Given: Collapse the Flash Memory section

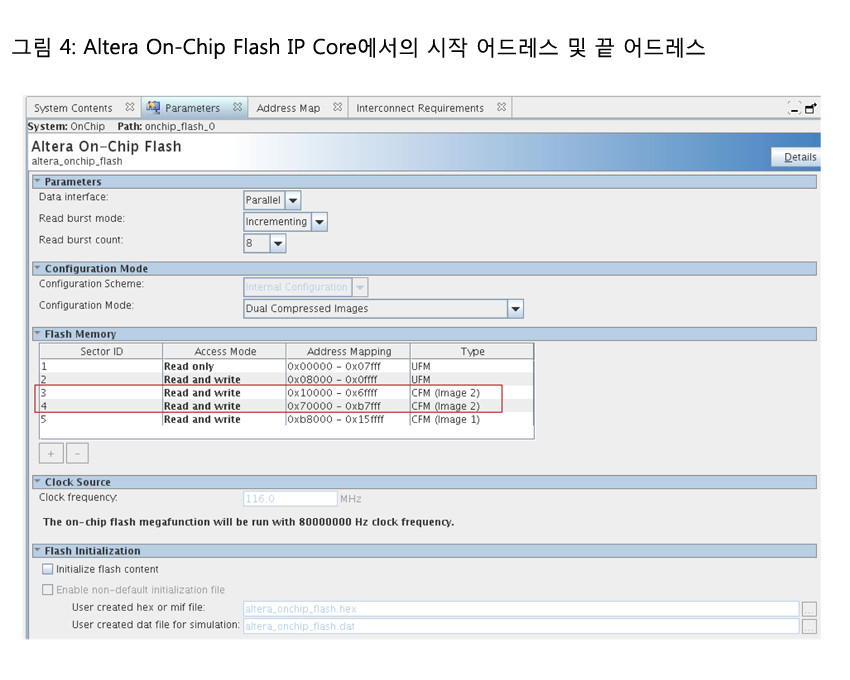Looking at the screenshot, I should [38, 334].
